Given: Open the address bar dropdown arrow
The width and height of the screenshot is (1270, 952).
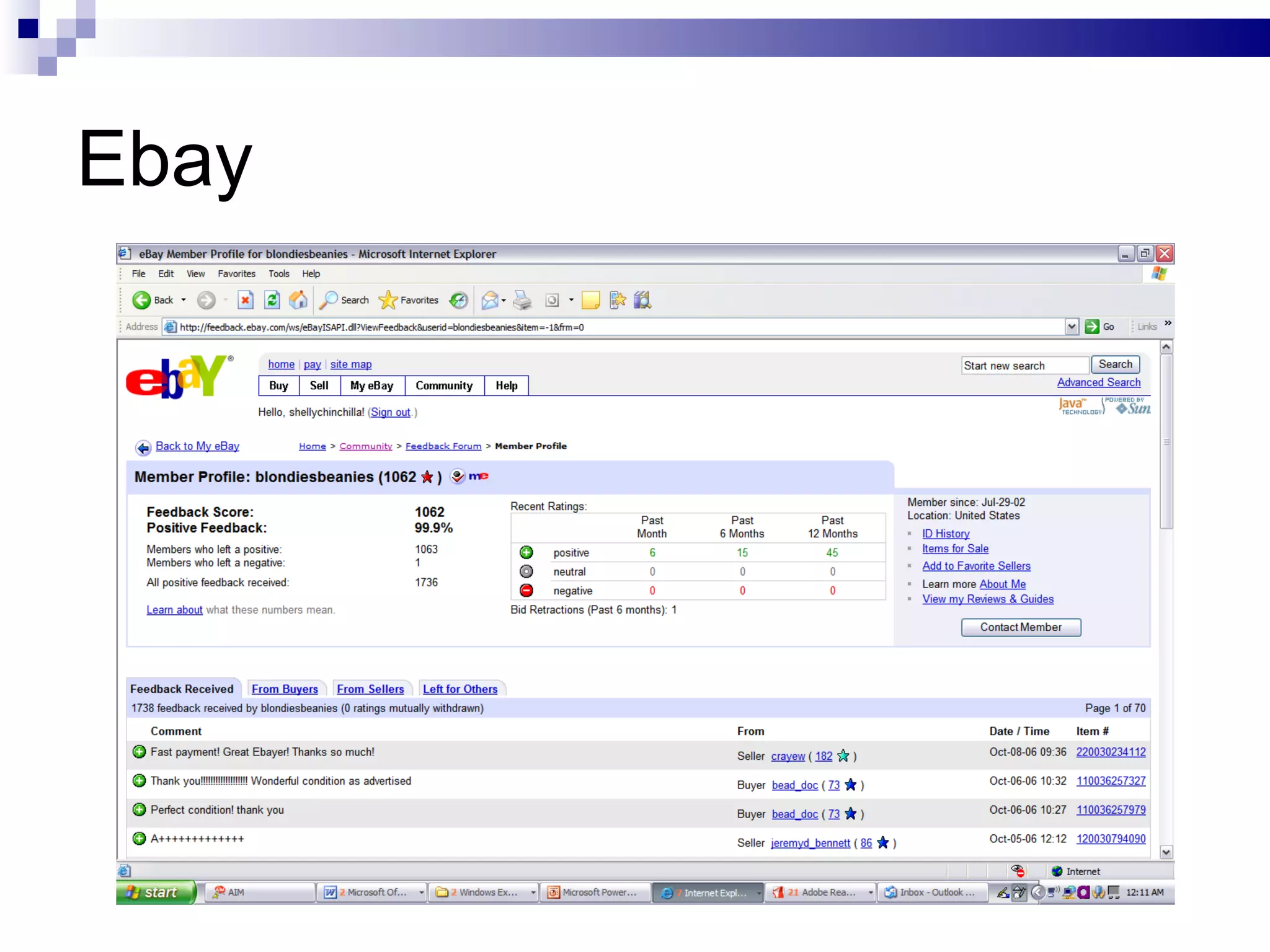Looking at the screenshot, I should (x=1072, y=327).
